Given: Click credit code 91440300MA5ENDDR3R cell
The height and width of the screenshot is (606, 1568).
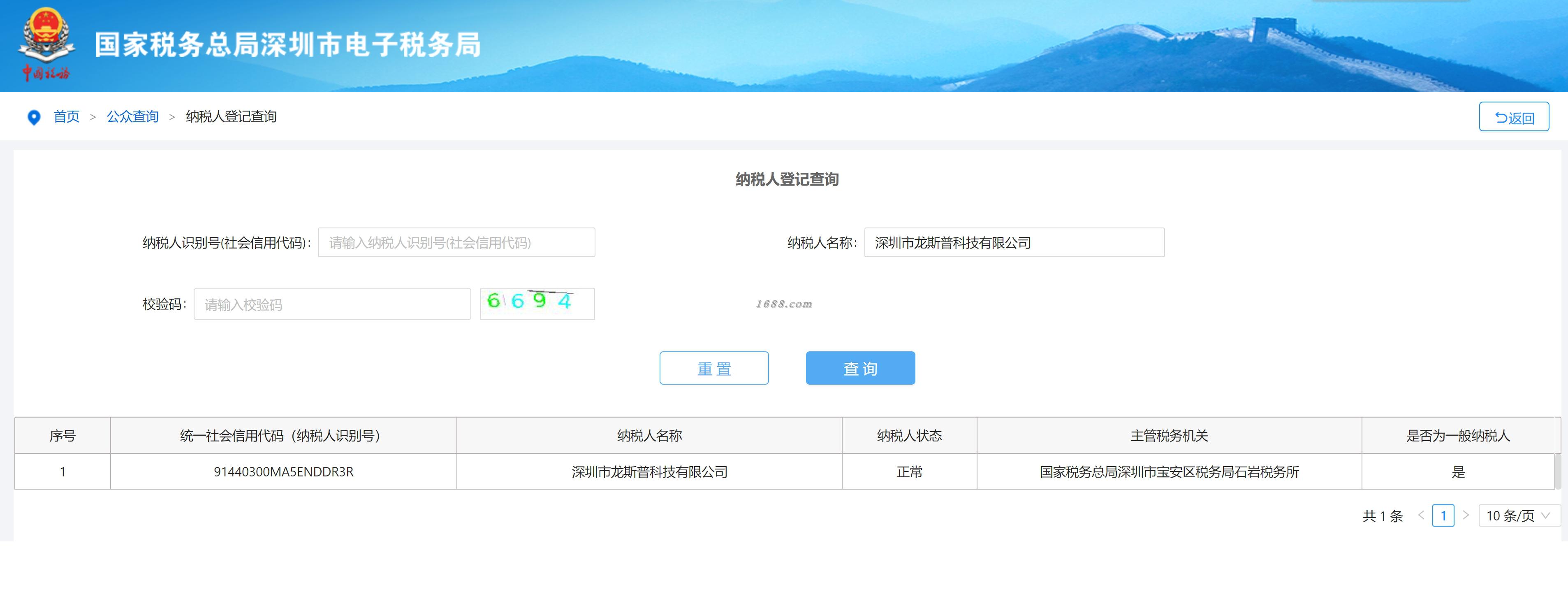Looking at the screenshot, I should pos(284,471).
